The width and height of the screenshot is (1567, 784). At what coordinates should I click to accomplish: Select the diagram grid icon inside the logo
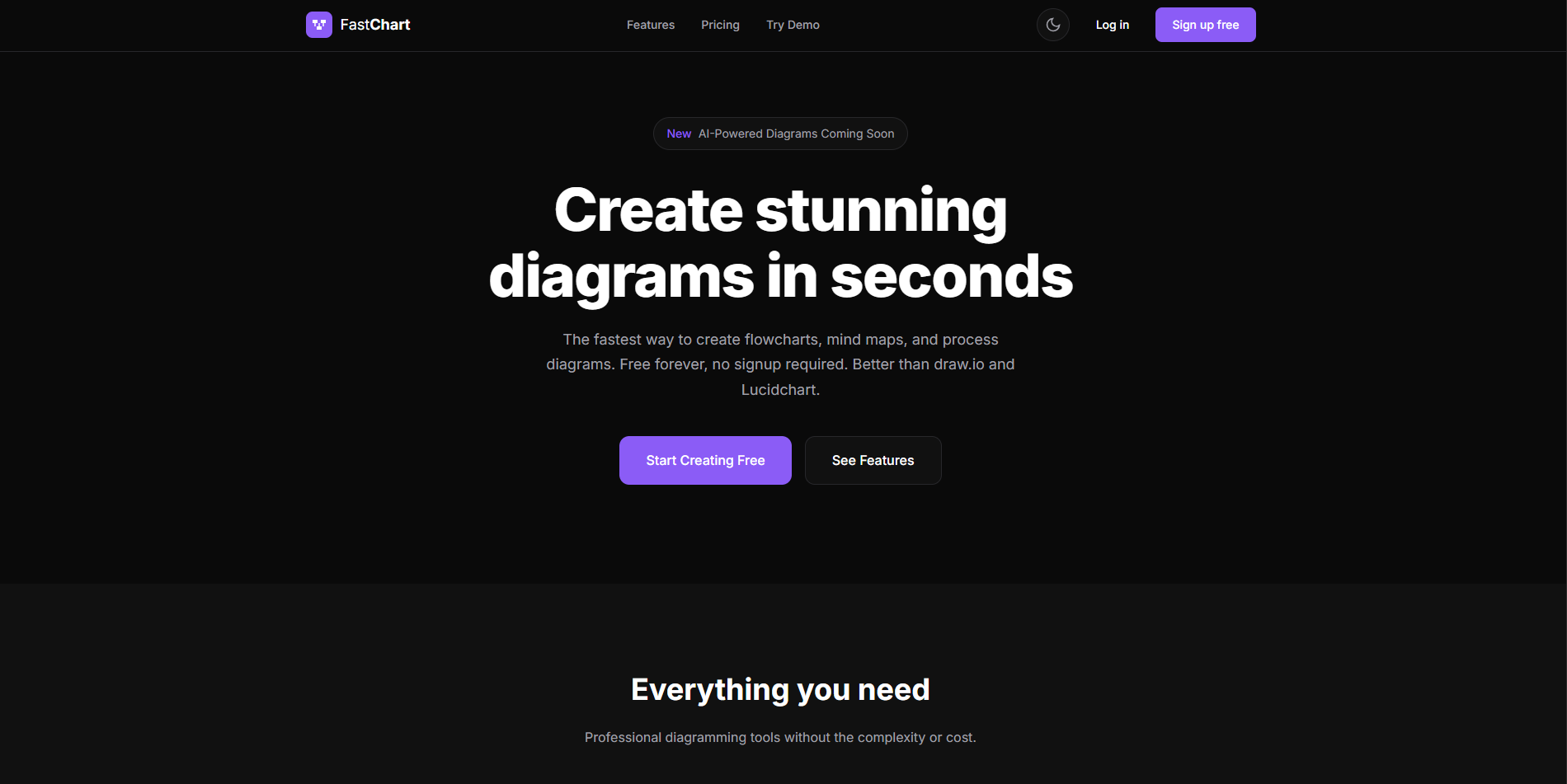tap(318, 25)
